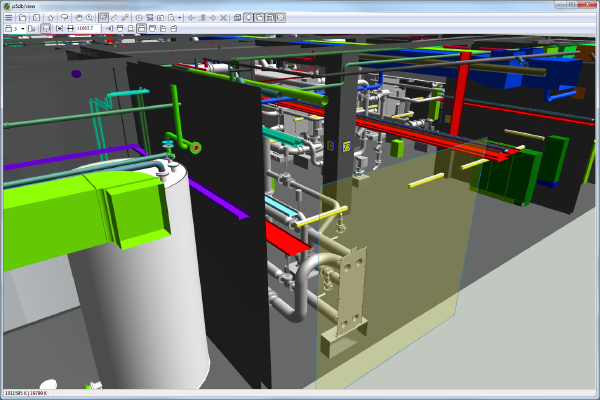Click the speech bubble annotation icon
Viewport: 600px width, 400px height.
click(65, 18)
